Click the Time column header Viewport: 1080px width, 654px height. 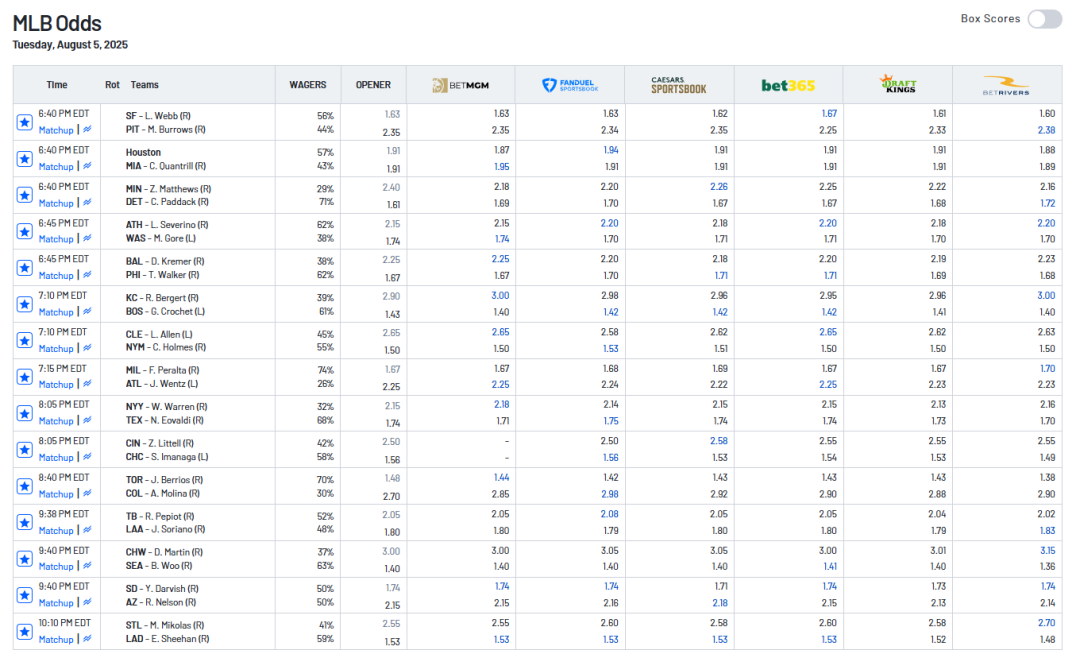pyautogui.click(x=57, y=85)
